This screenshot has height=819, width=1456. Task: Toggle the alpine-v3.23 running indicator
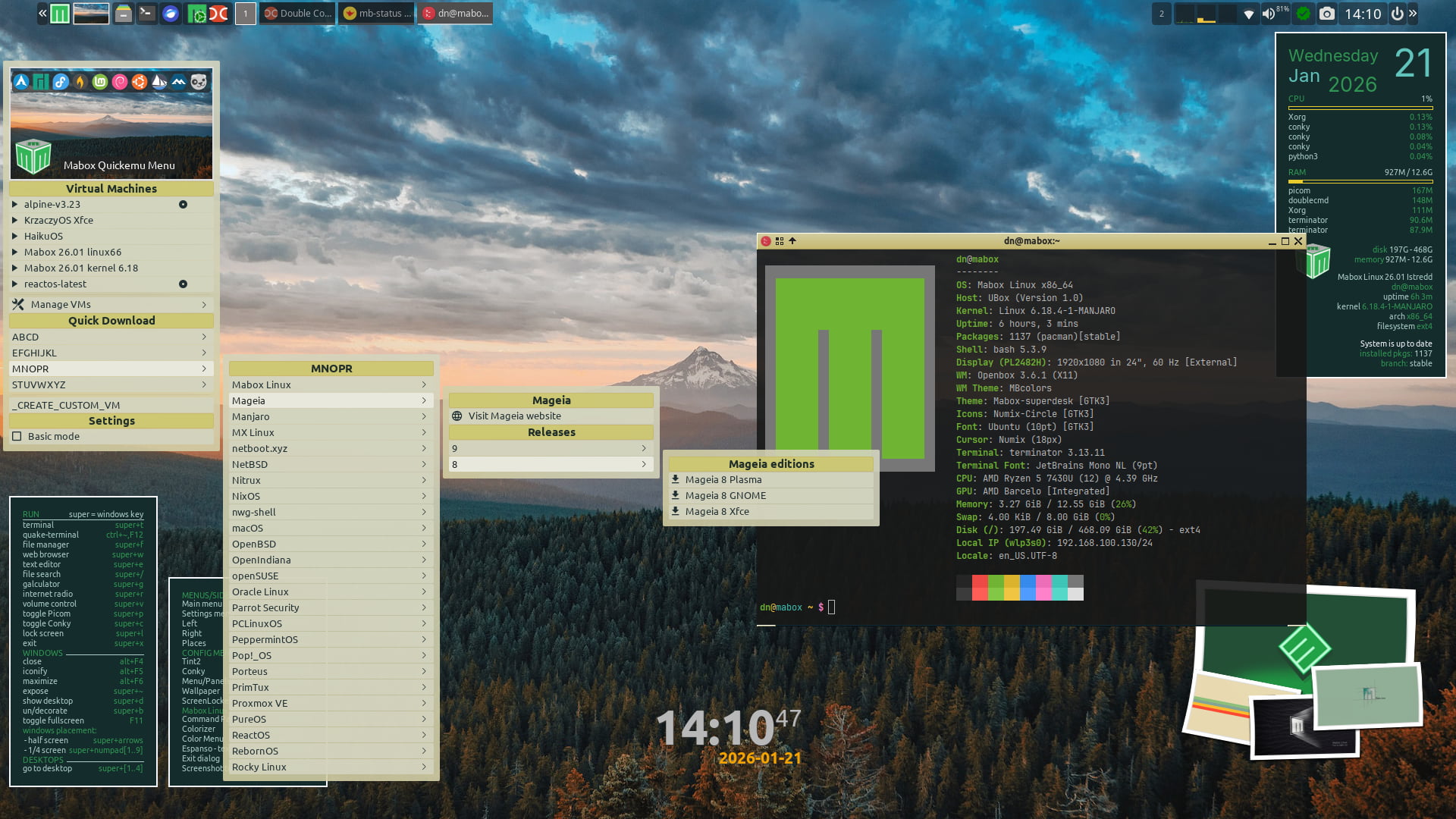(x=183, y=205)
